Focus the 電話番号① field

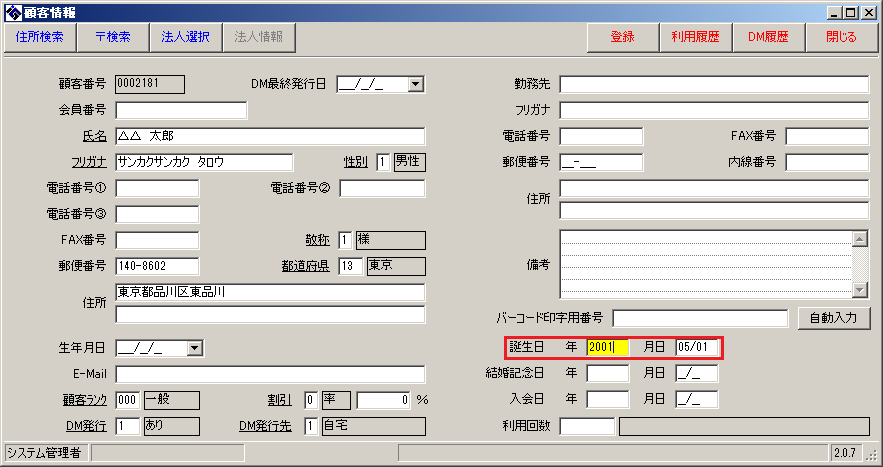coord(157,188)
